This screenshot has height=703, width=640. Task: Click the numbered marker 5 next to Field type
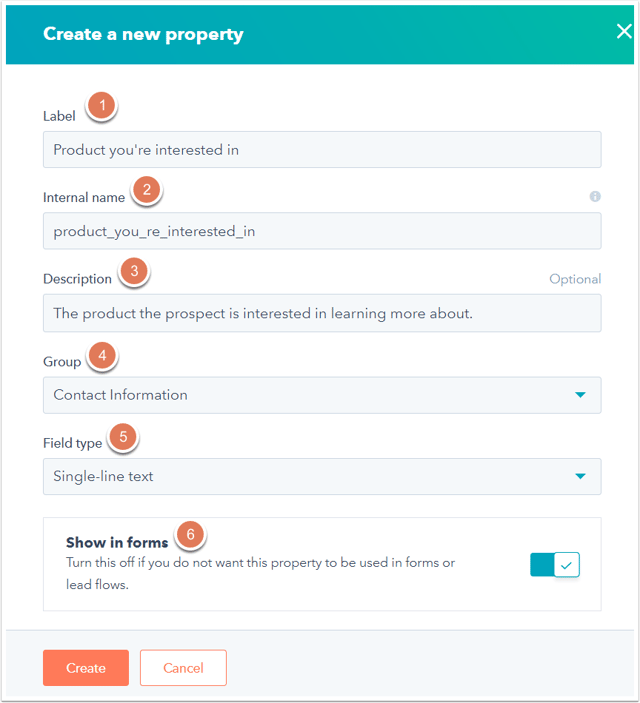[123, 437]
